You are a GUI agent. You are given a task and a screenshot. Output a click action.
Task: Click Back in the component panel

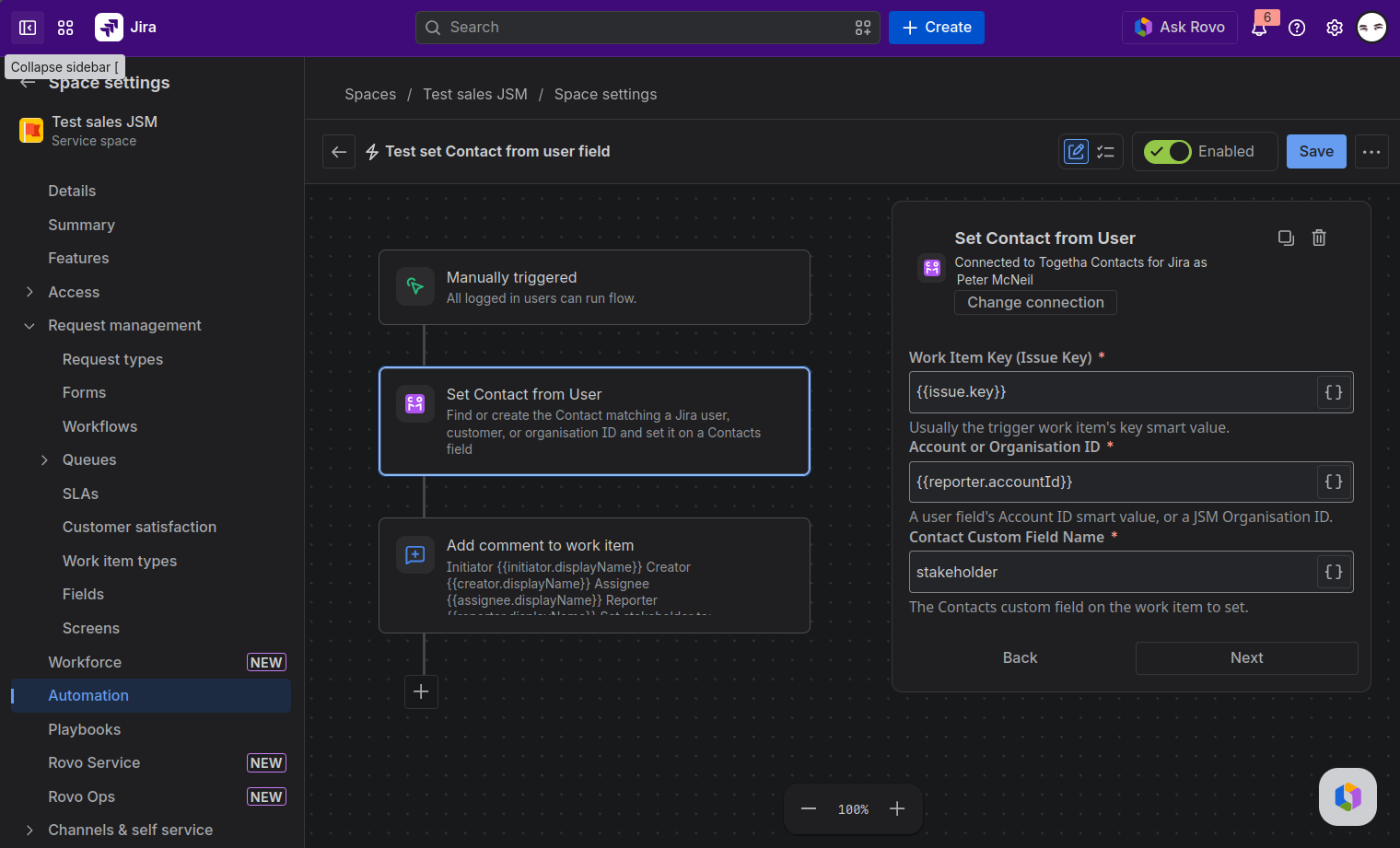tap(1020, 658)
